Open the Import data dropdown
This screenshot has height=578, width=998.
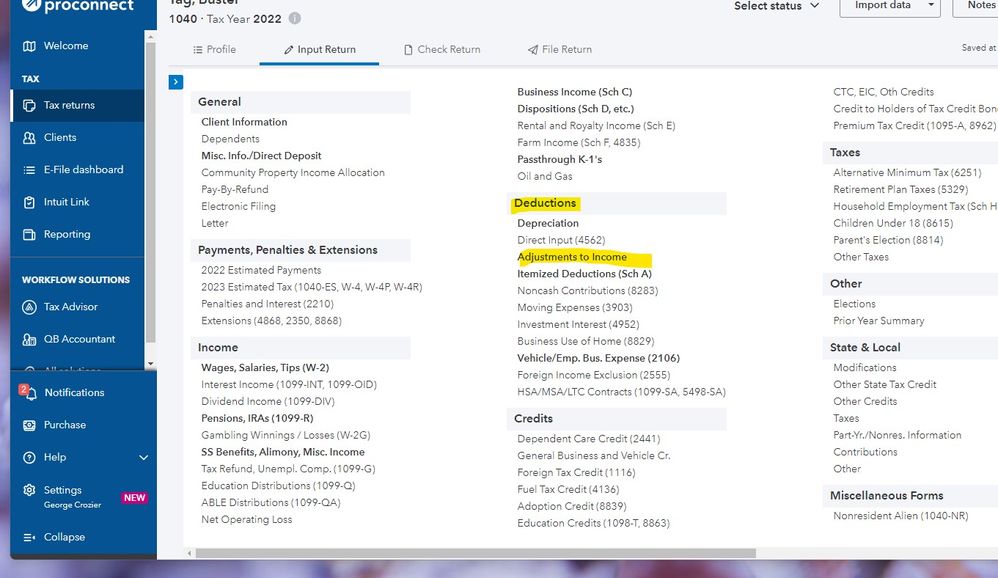pos(897,6)
